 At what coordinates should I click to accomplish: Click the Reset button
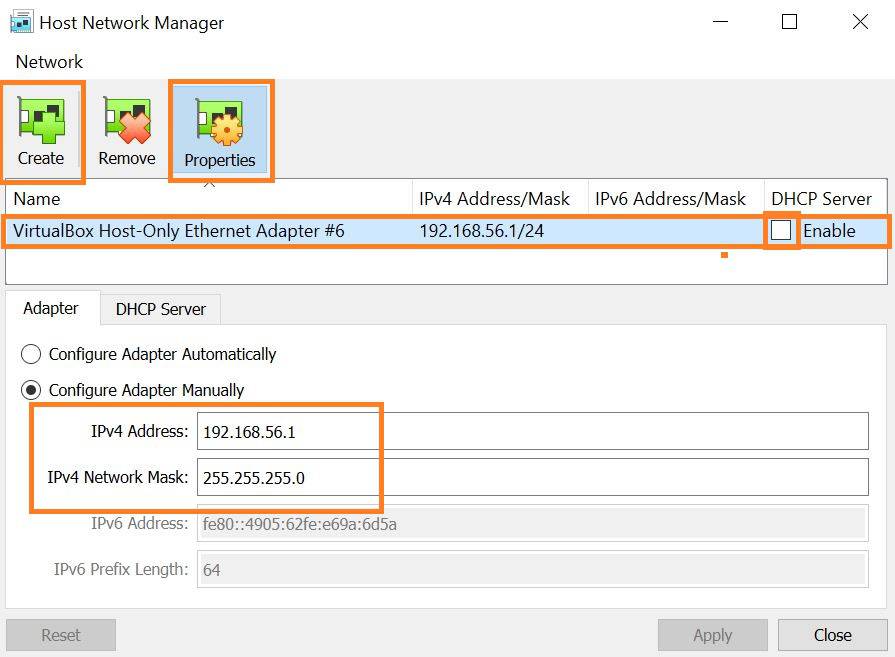(x=61, y=635)
